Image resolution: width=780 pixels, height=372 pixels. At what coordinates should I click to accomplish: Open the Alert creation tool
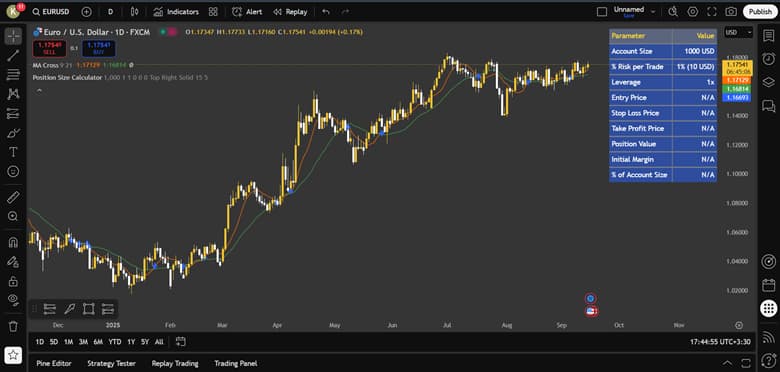(x=247, y=11)
